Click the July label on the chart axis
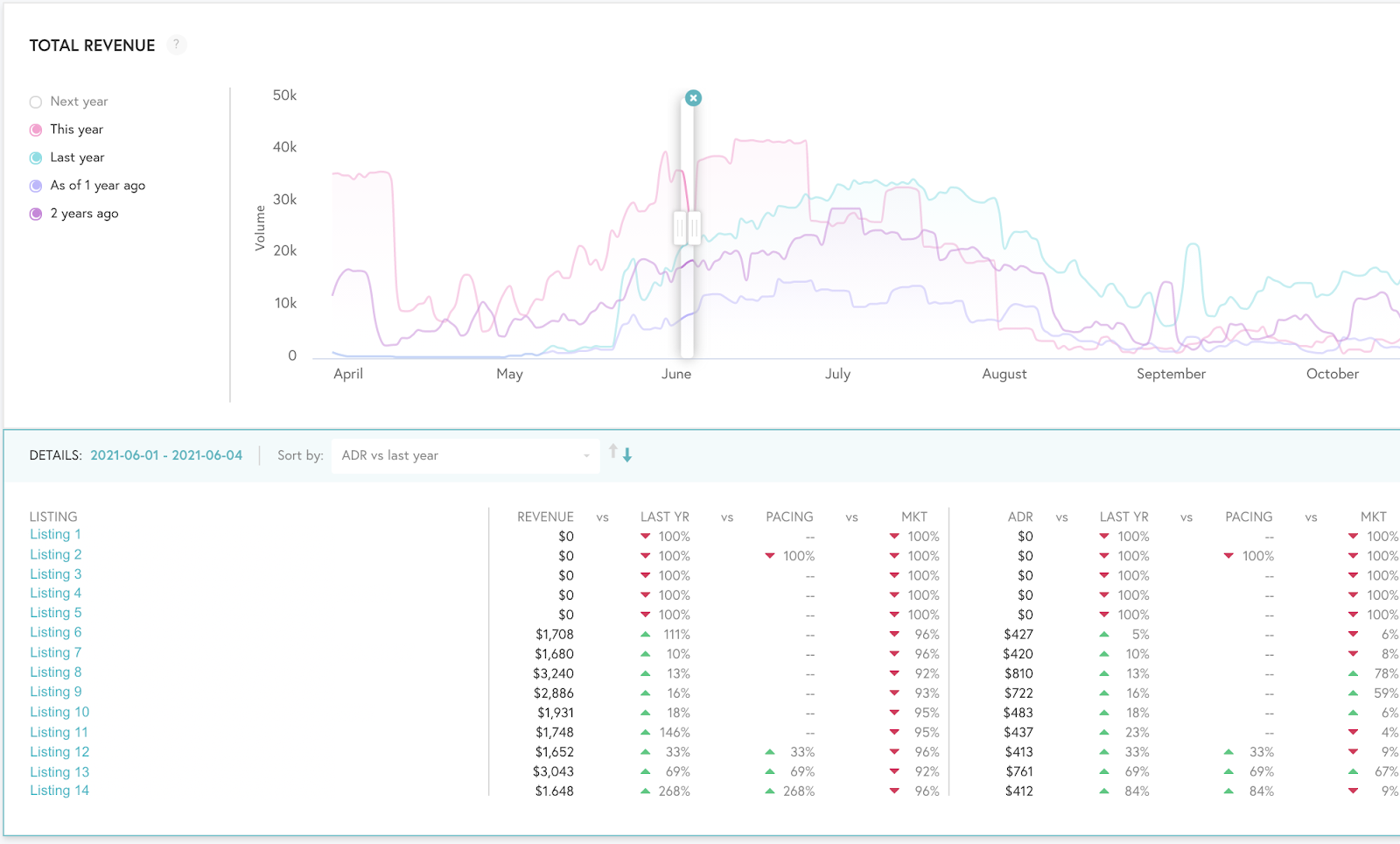 [837, 374]
